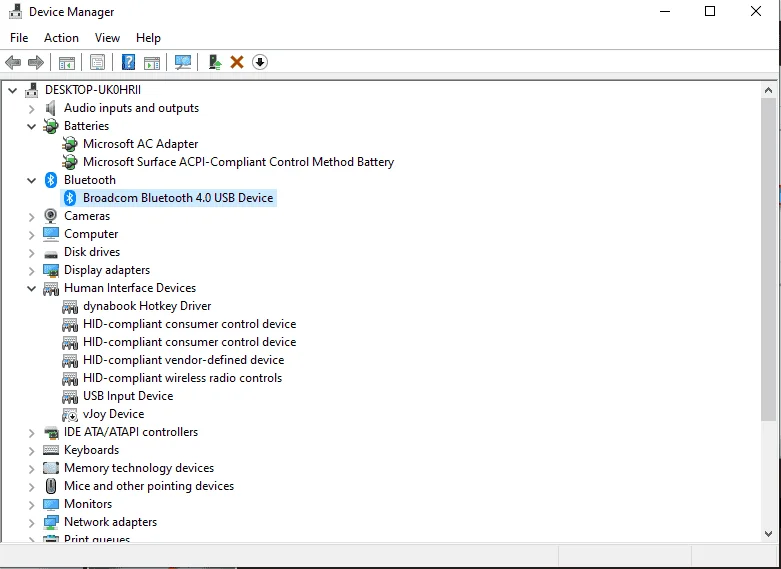The image size is (781, 569).
Task: Select the Computer label
Action: click(x=91, y=234)
